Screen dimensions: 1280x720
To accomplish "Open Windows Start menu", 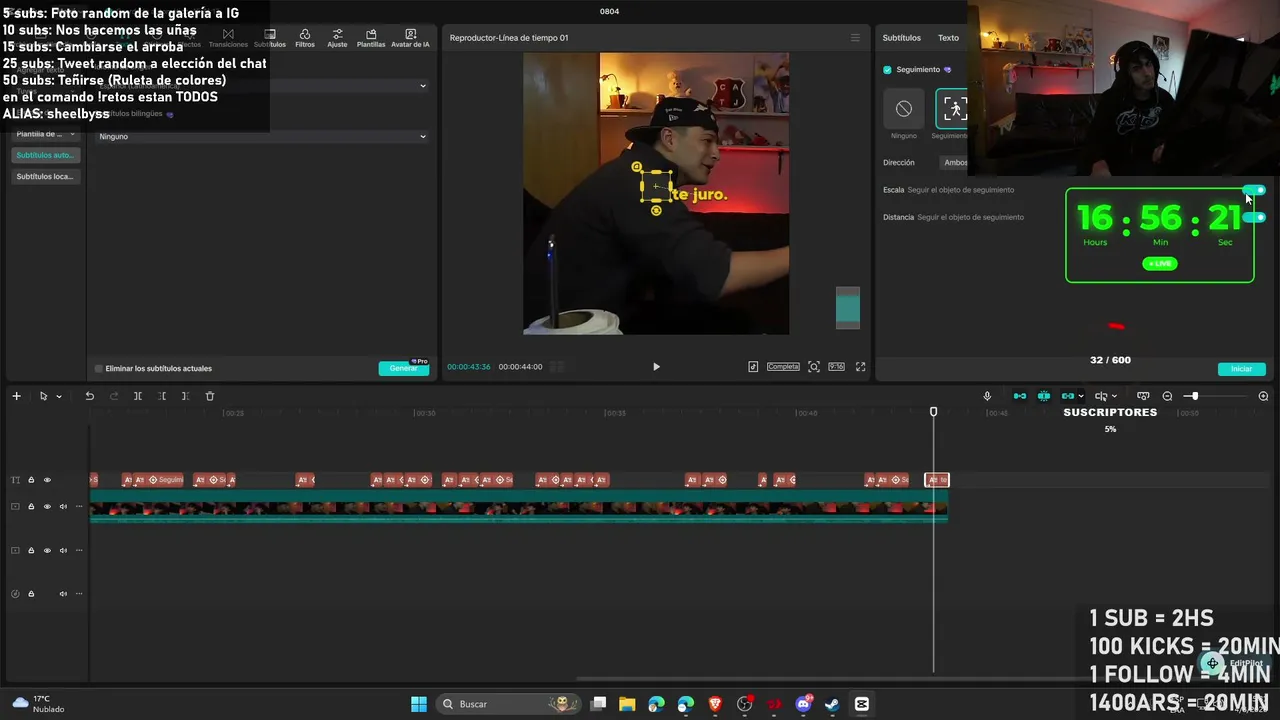I will pos(419,704).
